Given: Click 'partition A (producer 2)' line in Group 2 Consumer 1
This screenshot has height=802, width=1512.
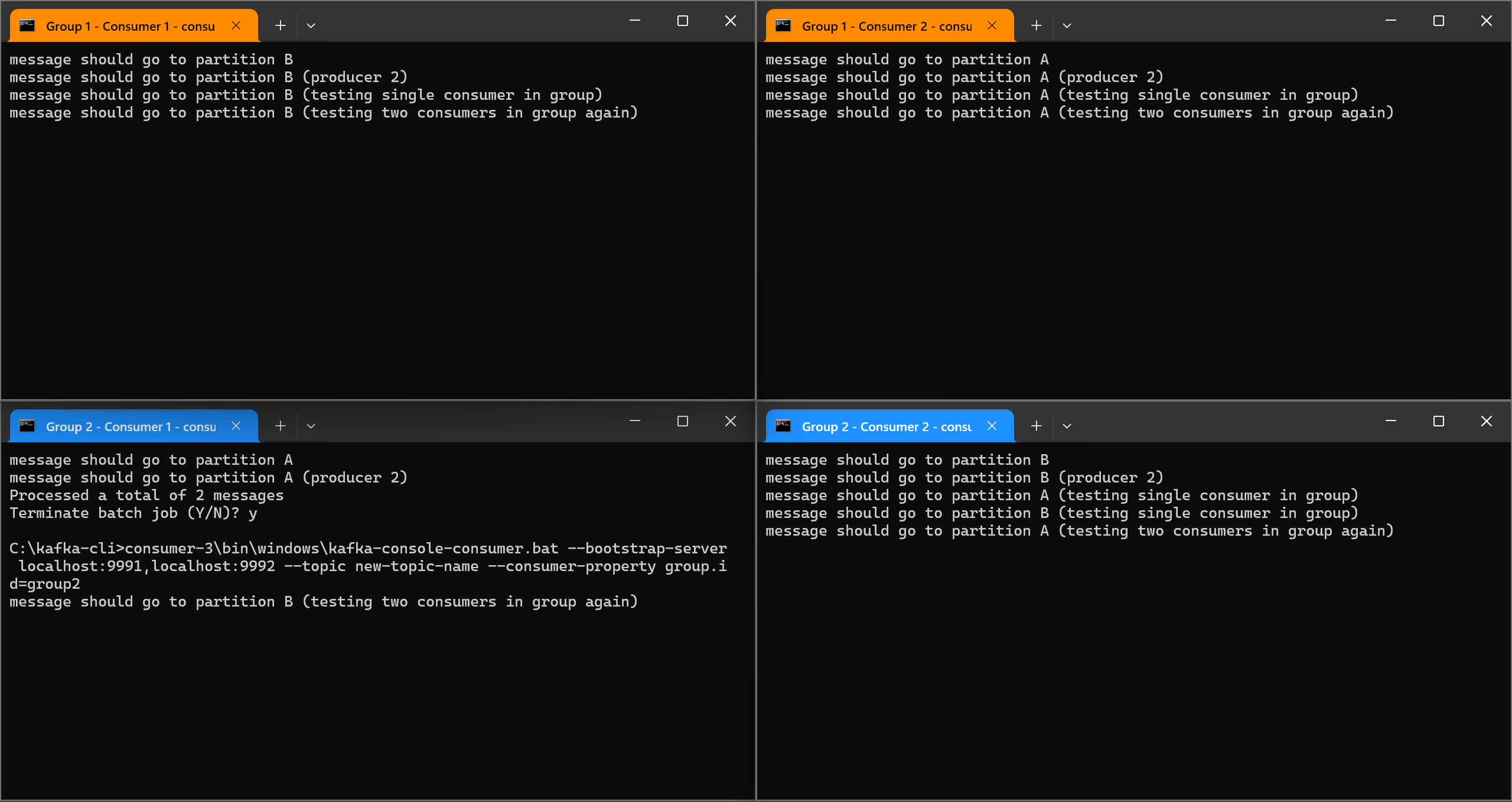Looking at the screenshot, I should point(208,478).
